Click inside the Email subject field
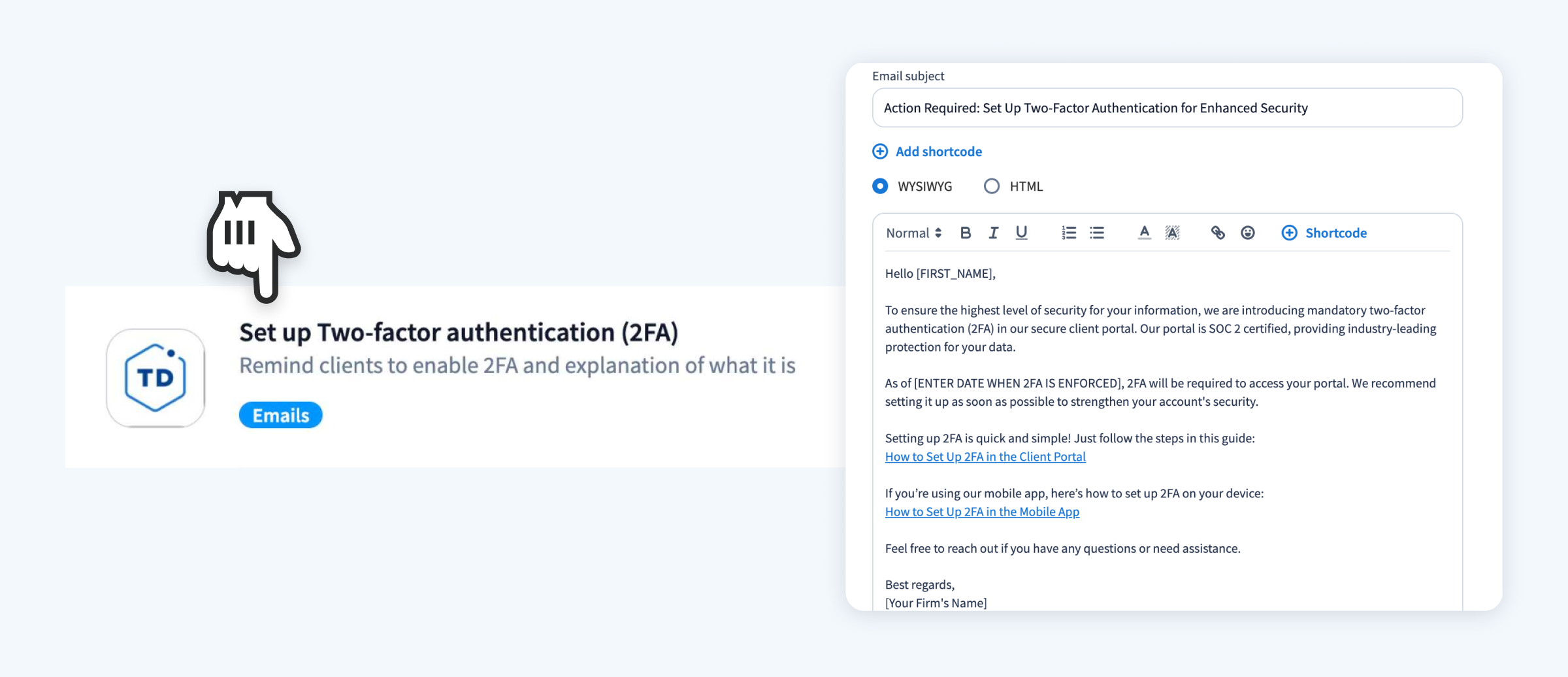Viewport: 1568px width, 677px height. pos(1167,107)
